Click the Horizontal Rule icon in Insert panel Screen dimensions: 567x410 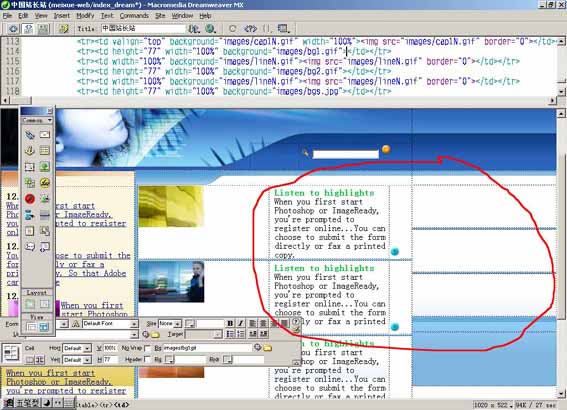45,215
